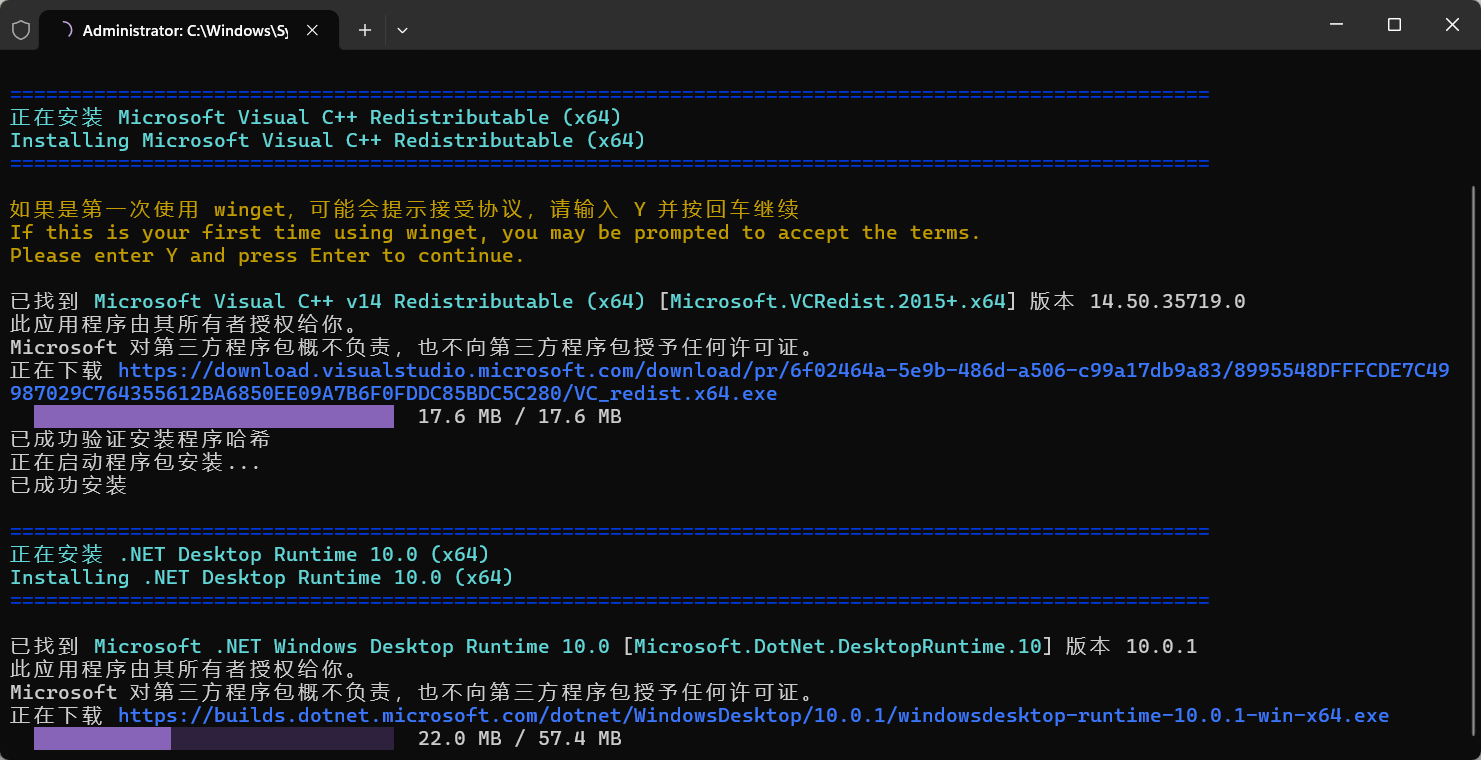Click the third-party disclaimer line above the VC_redist download
The height and width of the screenshot is (760, 1481).
coord(412,348)
